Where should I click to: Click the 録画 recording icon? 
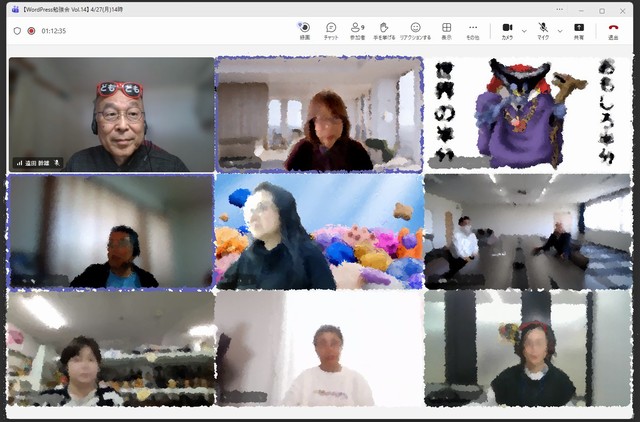(304, 30)
